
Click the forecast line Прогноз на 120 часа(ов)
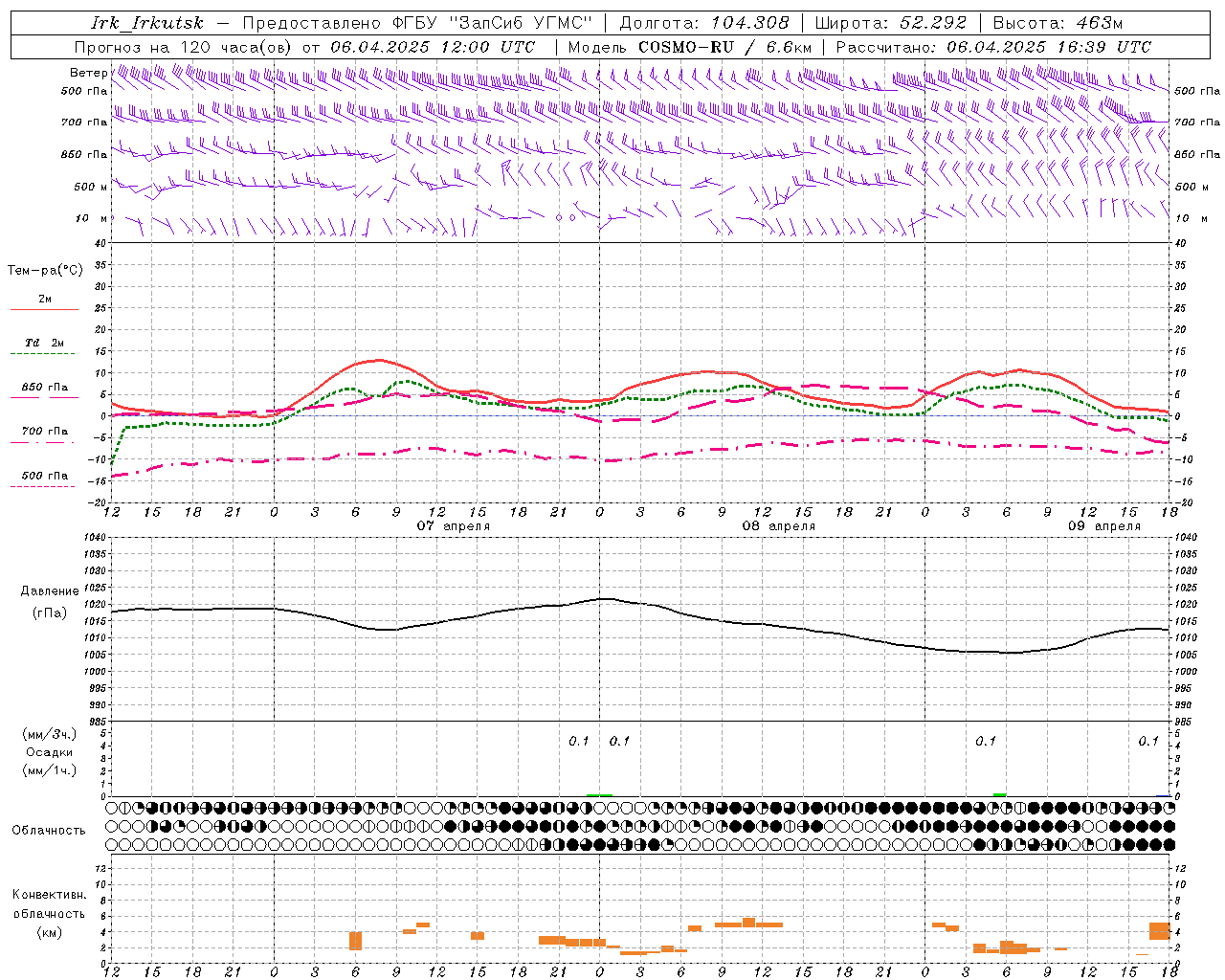tap(185, 47)
